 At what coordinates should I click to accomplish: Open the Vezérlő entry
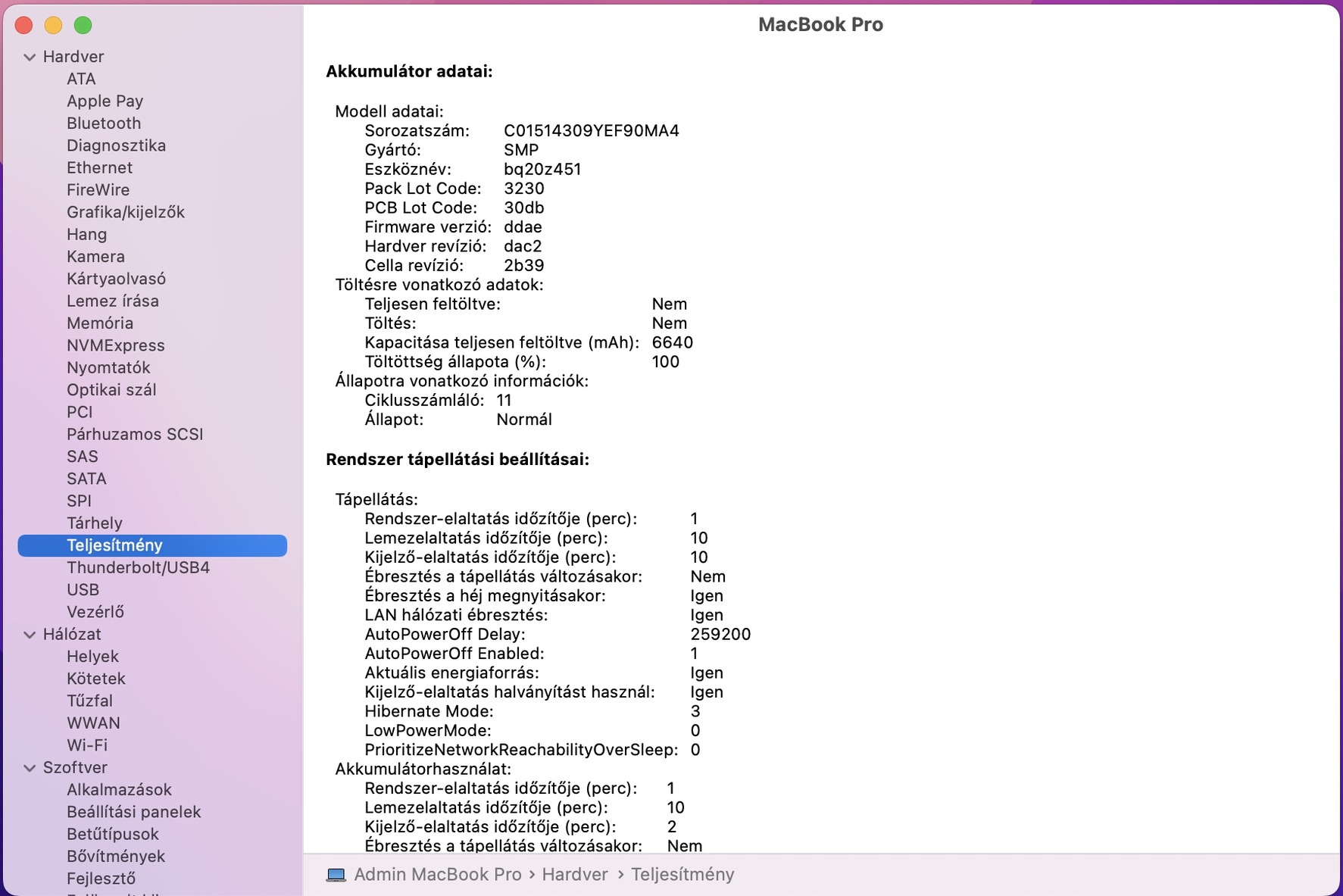pos(95,612)
